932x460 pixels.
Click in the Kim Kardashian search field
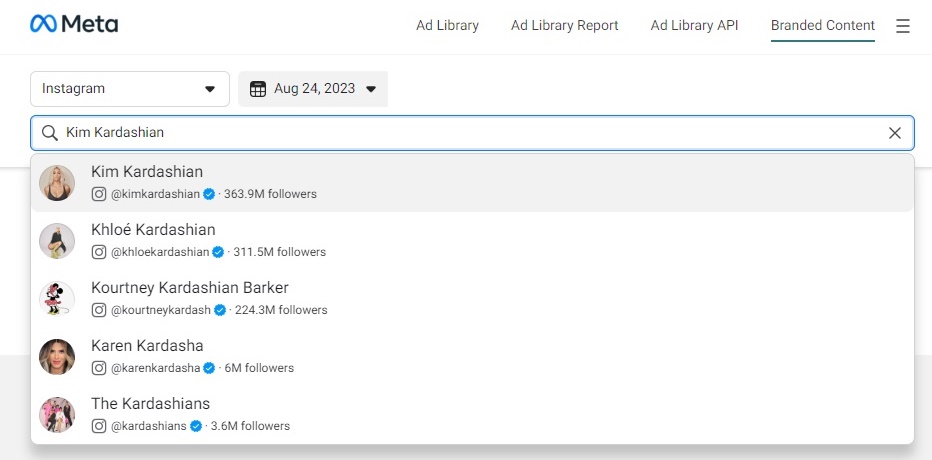(x=472, y=133)
